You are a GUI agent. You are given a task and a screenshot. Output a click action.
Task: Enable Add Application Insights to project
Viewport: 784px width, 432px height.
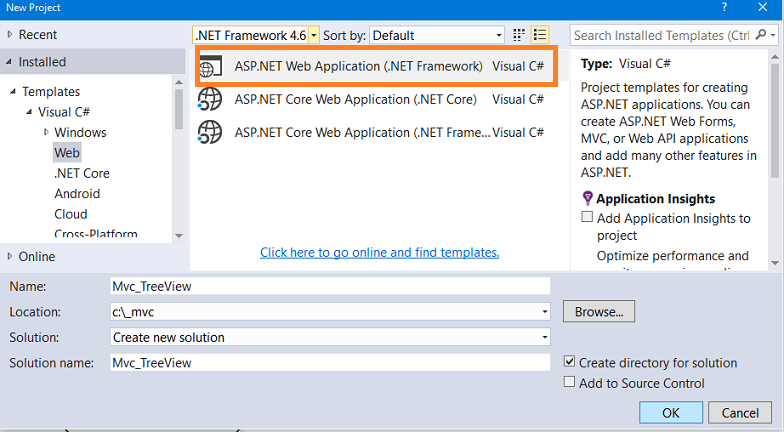pos(587,217)
